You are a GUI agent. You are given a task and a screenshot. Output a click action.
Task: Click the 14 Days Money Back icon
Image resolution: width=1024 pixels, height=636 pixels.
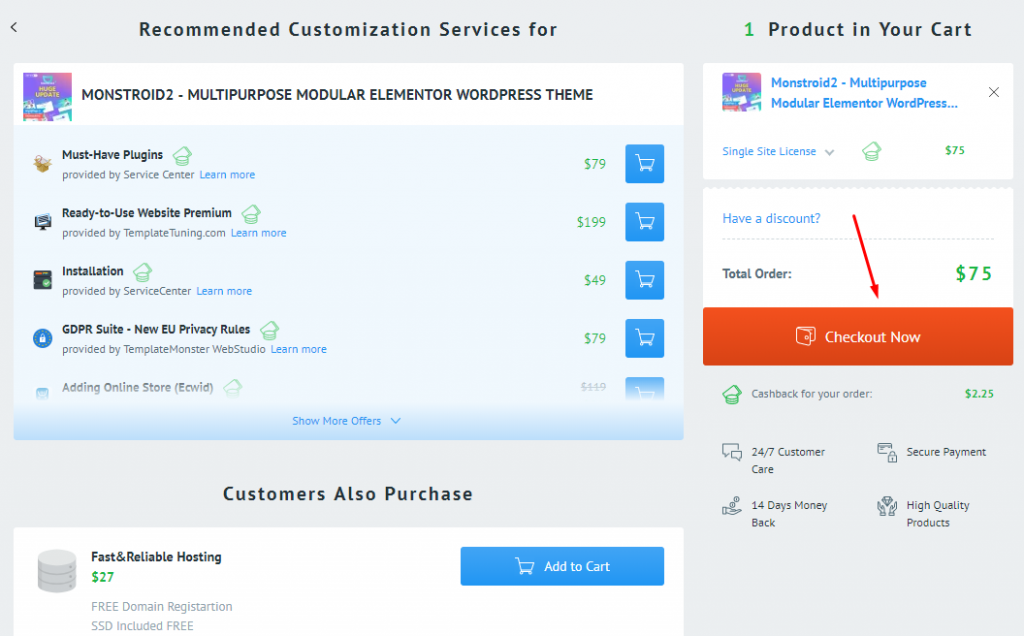coord(731,506)
